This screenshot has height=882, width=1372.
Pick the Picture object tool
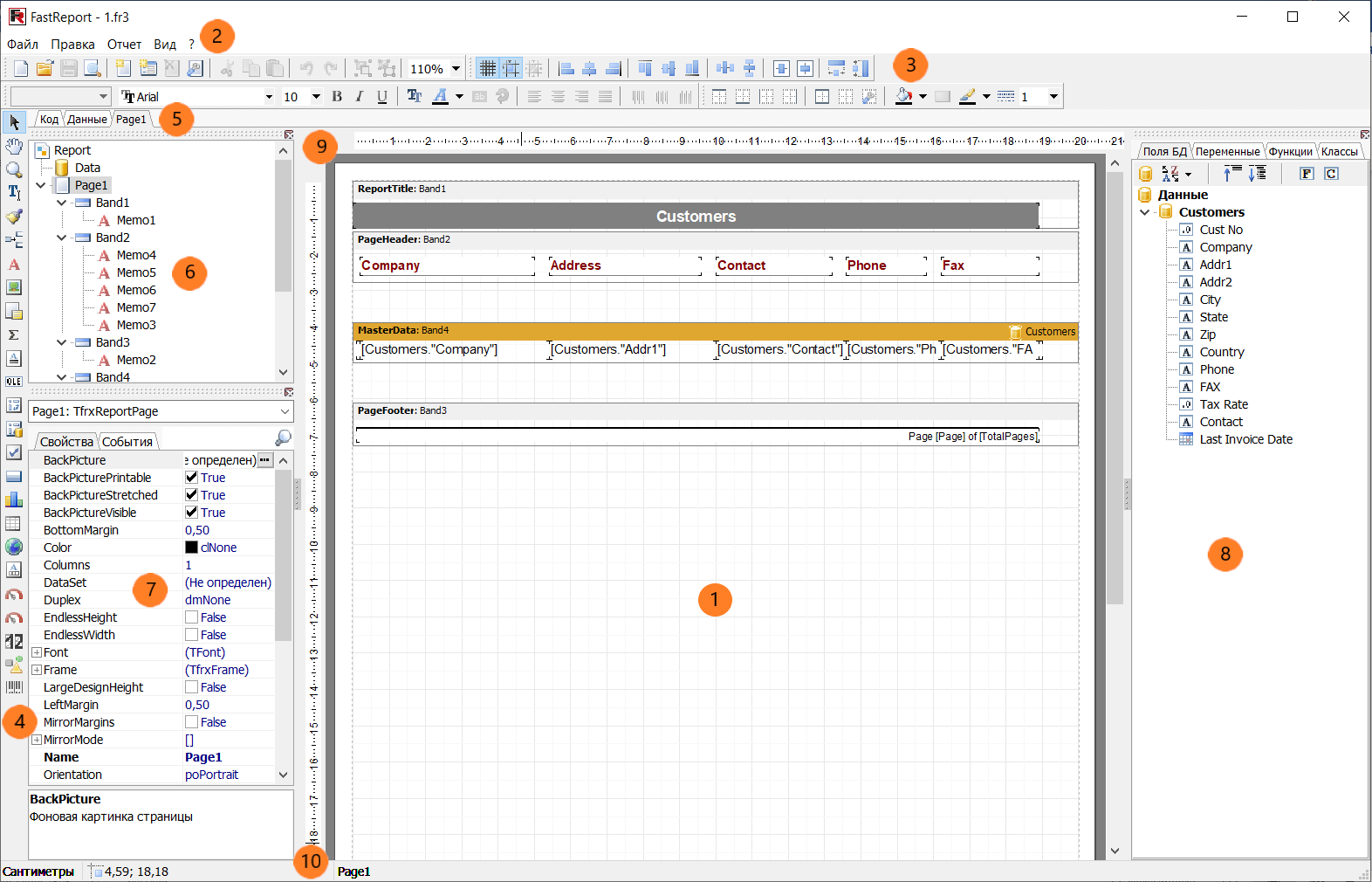click(14, 287)
